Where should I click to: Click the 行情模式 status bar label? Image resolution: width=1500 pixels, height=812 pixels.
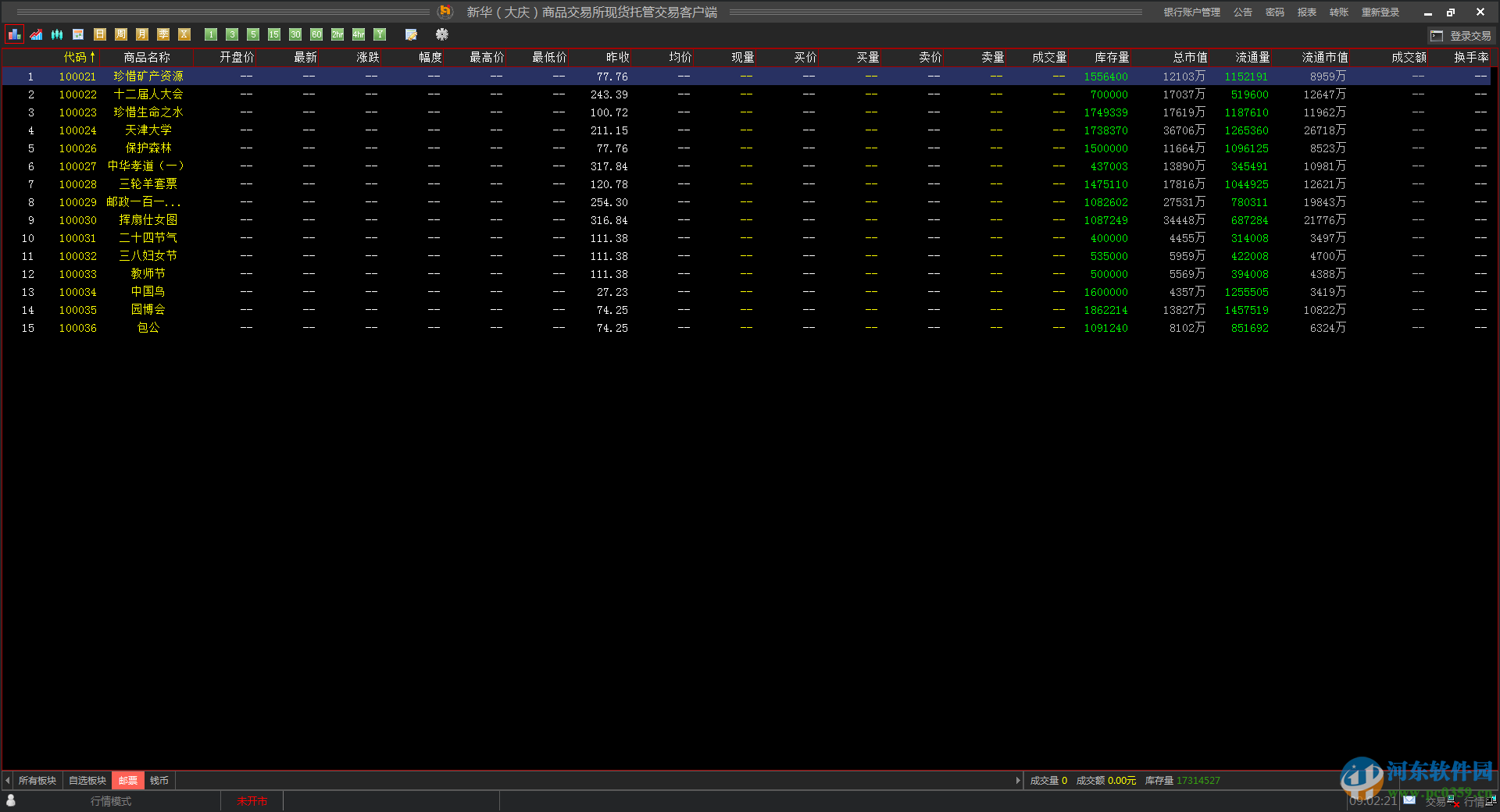point(111,801)
